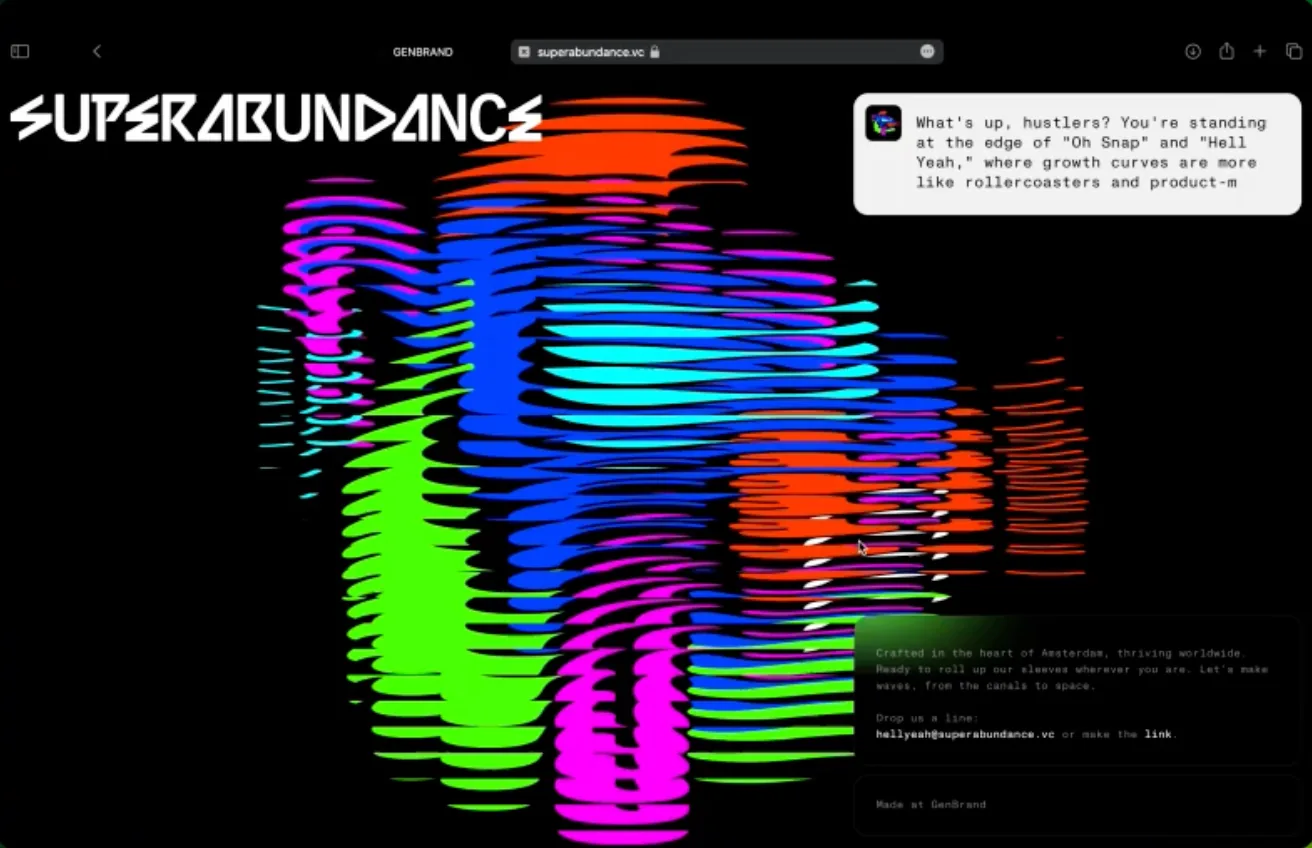The width and height of the screenshot is (1312, 848).
Task: Open a new tab with the plus icon
Action: (1260, 52)
